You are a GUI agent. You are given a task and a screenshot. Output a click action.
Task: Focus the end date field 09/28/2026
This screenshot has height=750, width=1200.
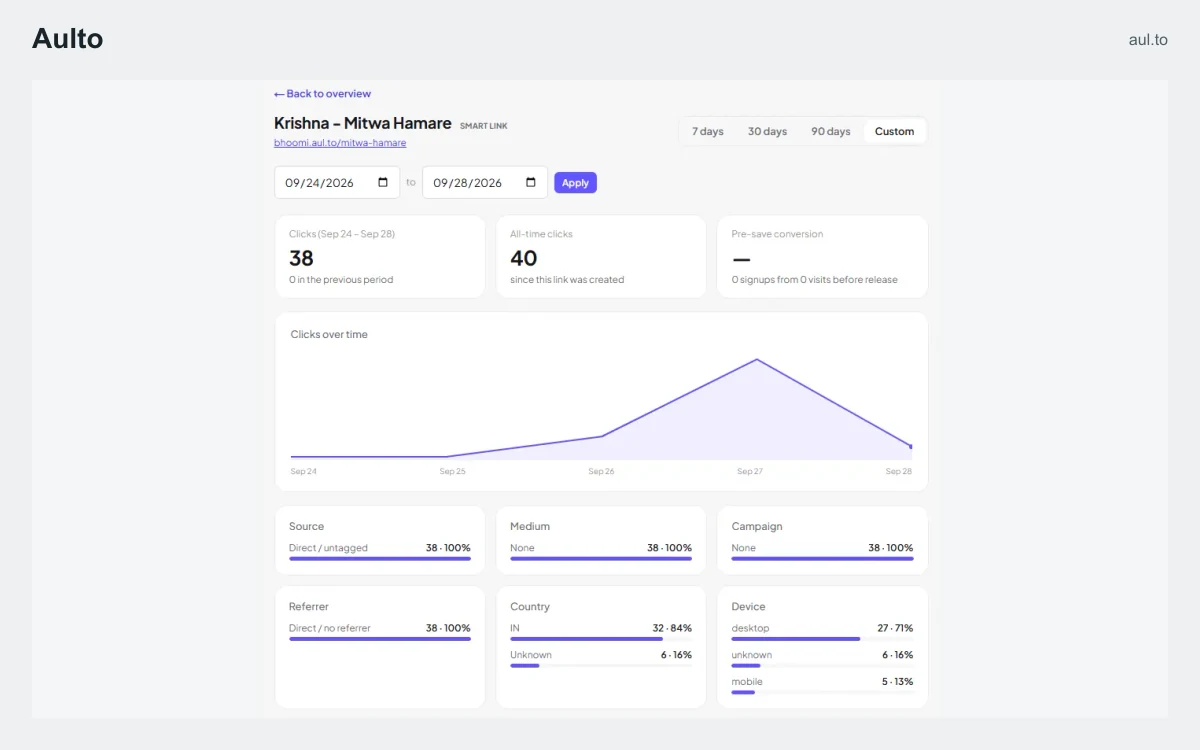485,183
